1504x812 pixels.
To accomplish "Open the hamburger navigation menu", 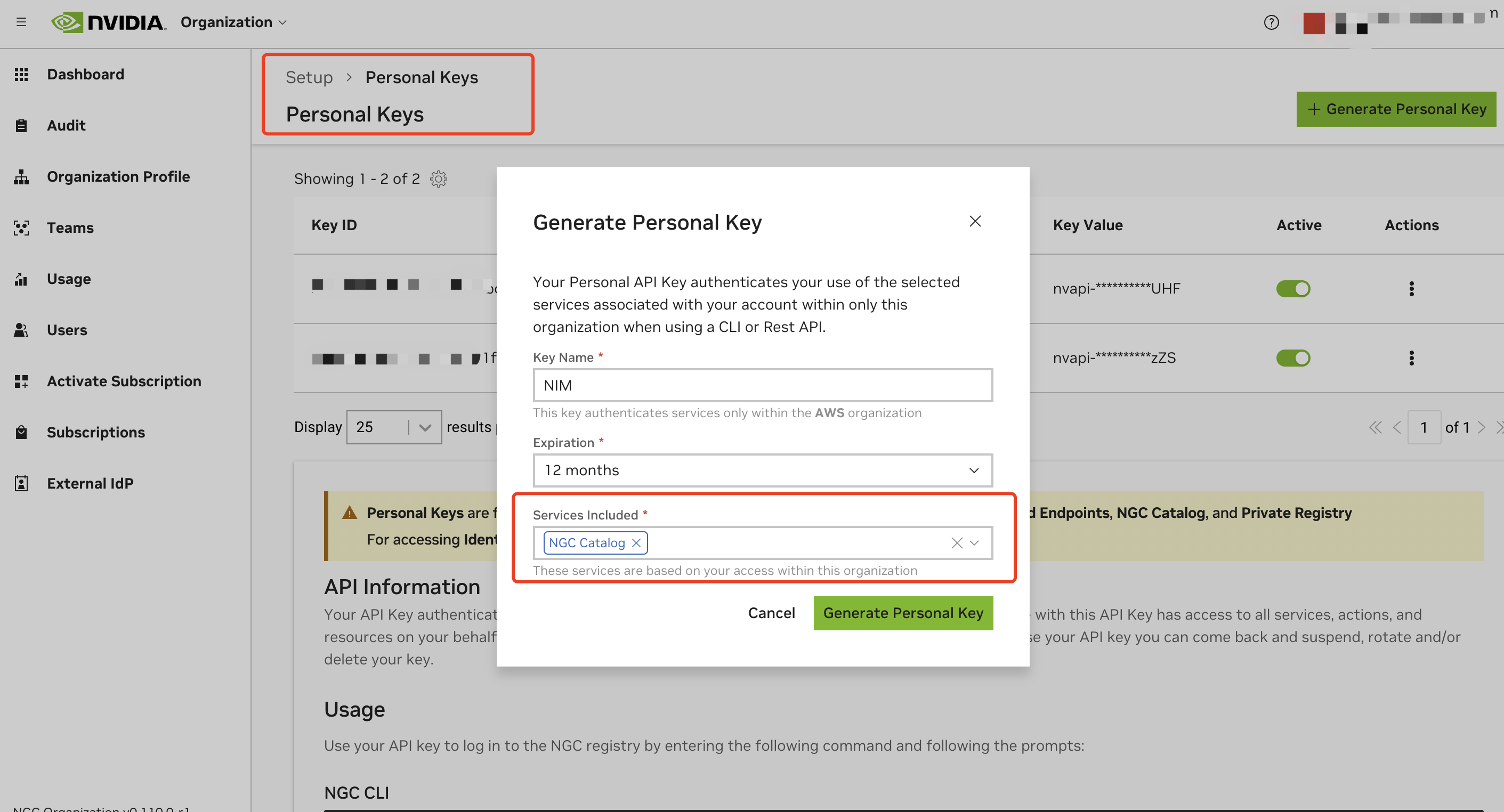I will click(22, 22).
